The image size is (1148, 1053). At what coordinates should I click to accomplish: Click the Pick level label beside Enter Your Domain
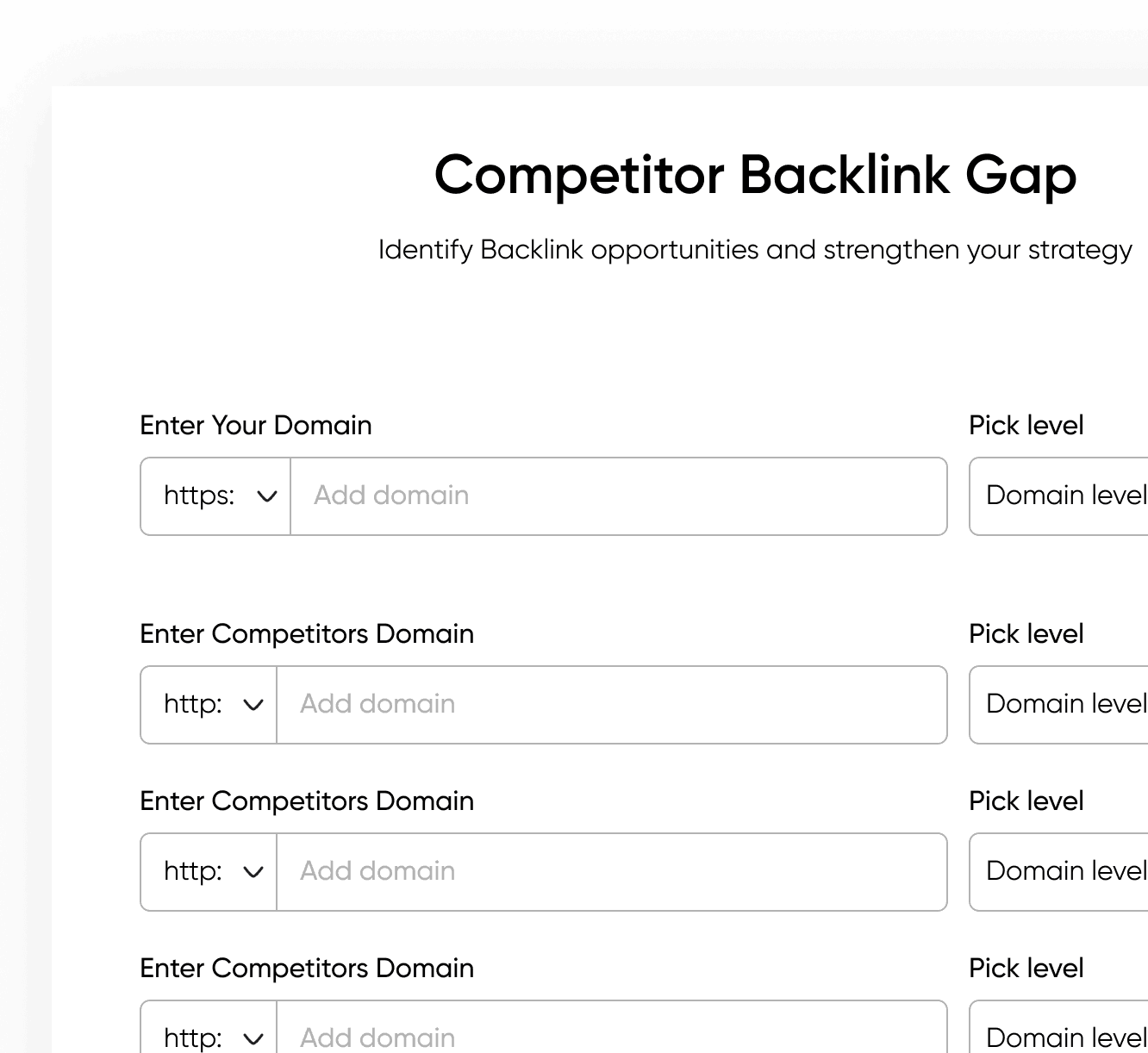point(1026,426)
